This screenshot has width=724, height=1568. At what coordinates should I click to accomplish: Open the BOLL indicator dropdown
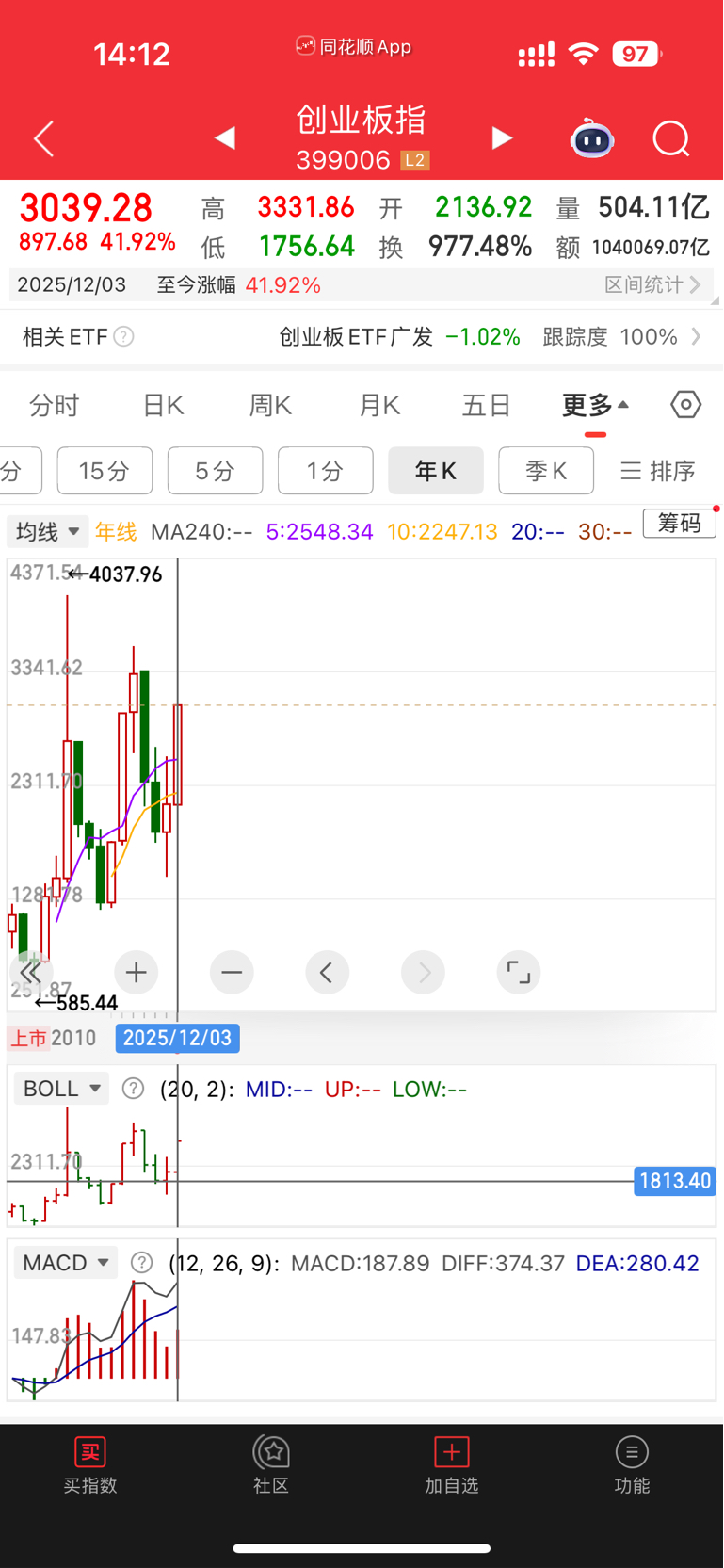pyautogui.click(x=61, y=1089)
